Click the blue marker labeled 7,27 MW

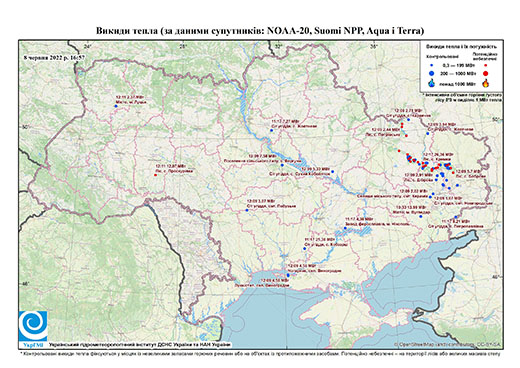point(271,131)
